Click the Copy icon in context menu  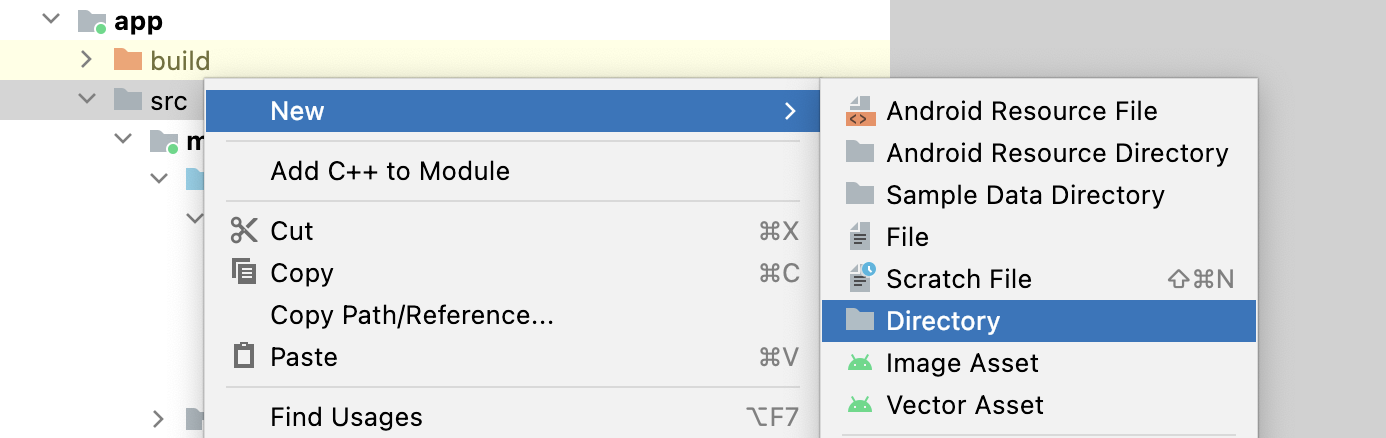click(x=244, y=272)
